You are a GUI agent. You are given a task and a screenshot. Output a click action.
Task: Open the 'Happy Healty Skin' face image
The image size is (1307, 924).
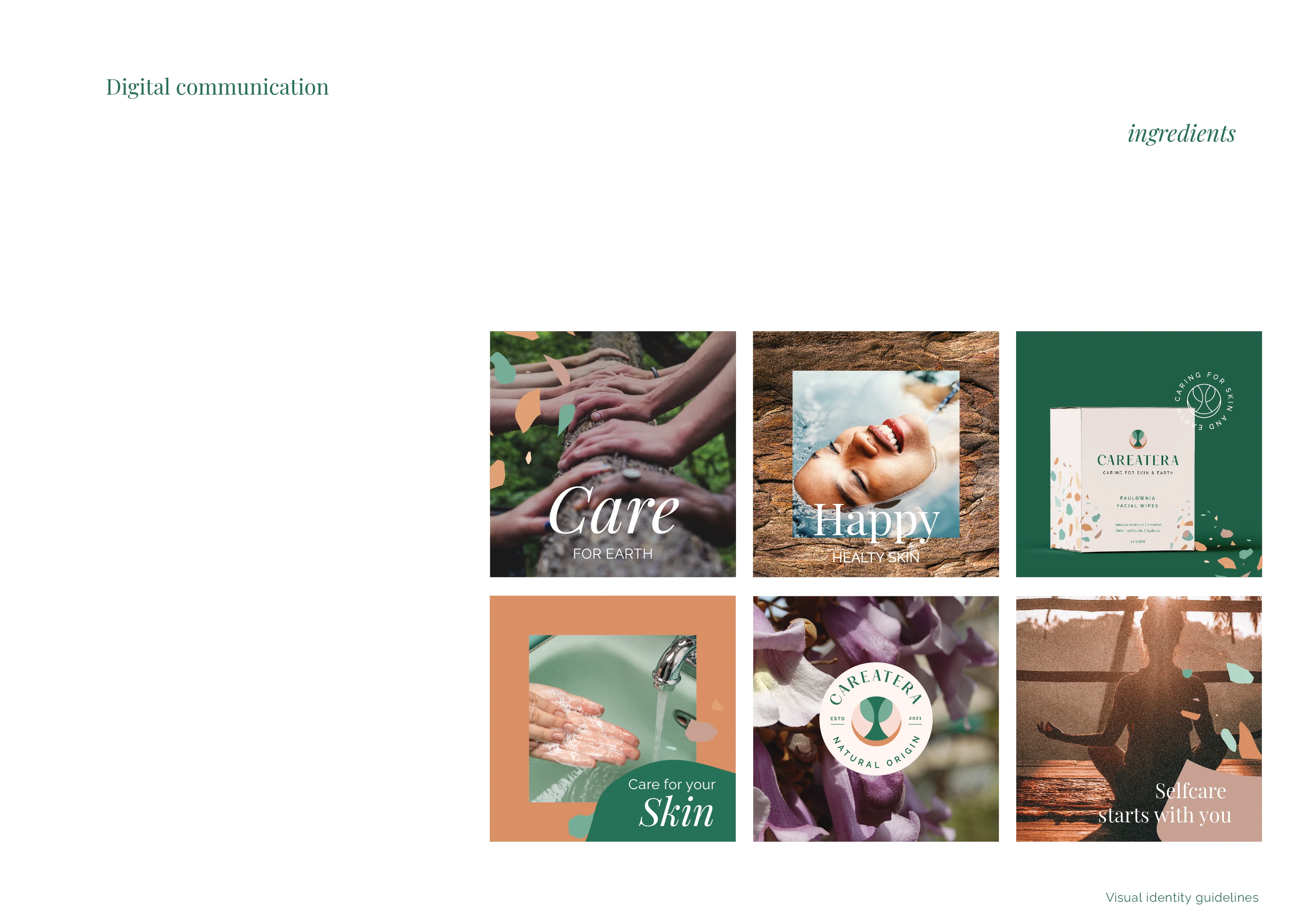(876, 454)
